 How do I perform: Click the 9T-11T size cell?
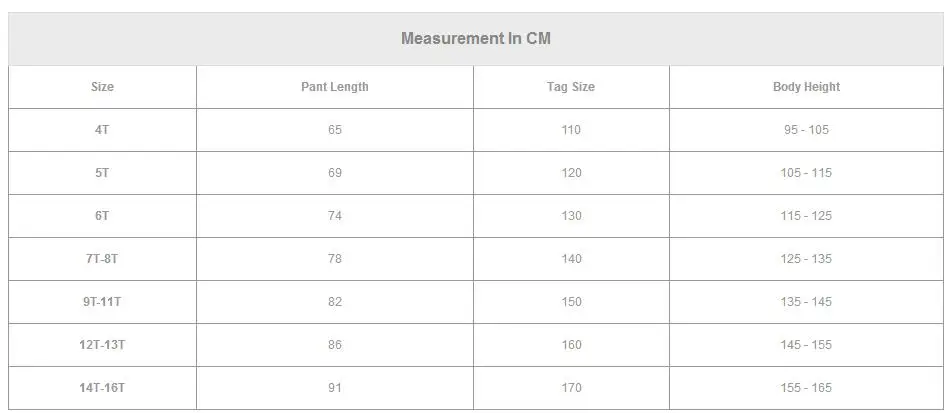102,301
